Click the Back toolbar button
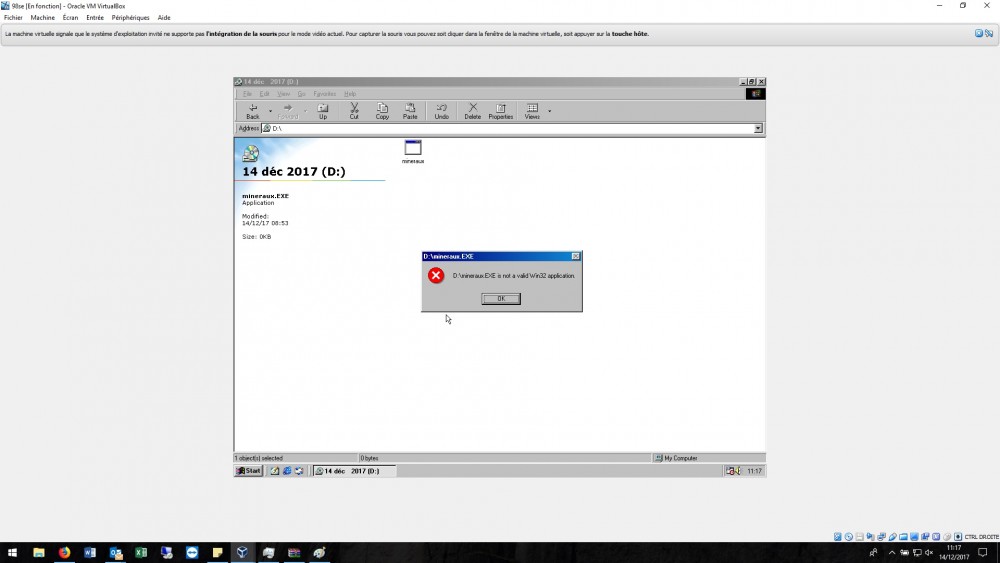Viewport: 1000px width, 563px height. coord(253,111)
